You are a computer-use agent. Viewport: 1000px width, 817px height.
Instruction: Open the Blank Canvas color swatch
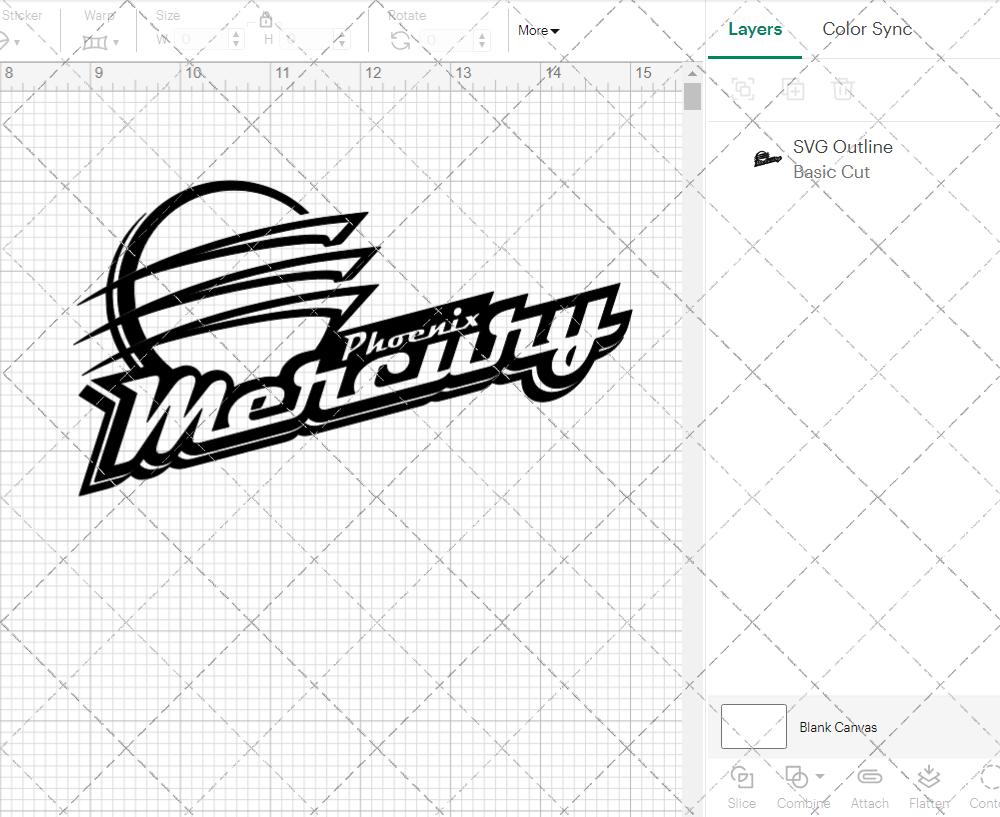pyautogui.click(x=753, y=727)
